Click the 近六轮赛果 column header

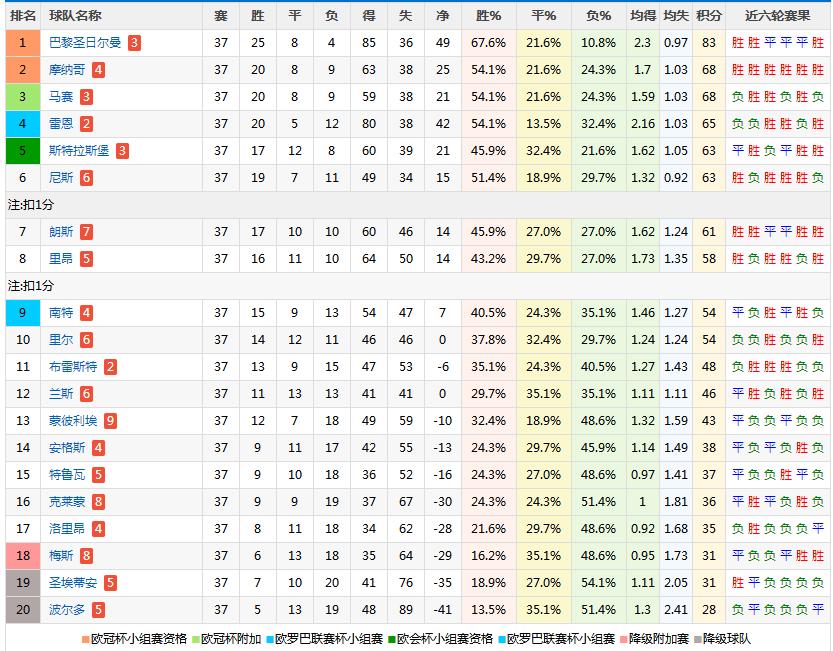[x=777, y=16]
